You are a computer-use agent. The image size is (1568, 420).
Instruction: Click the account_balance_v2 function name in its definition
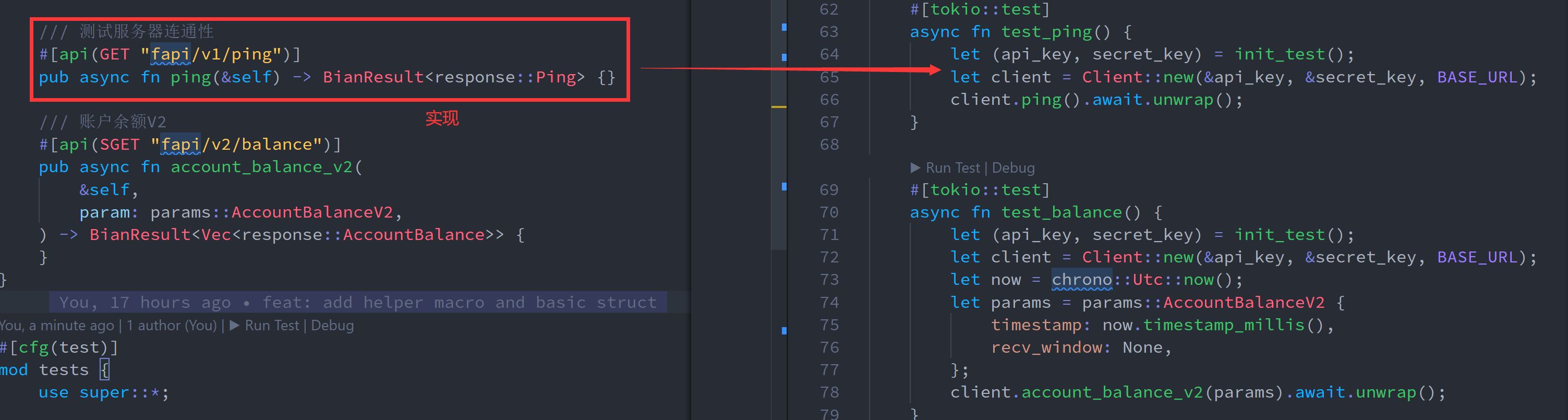point(261,167)
